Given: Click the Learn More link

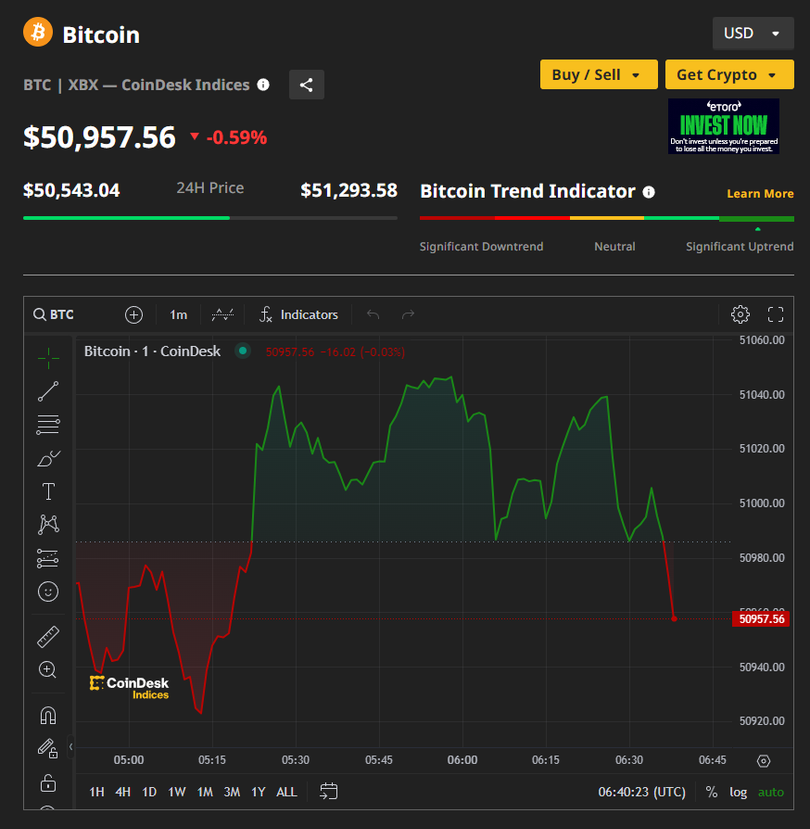Looking at the screenshot, I should click(x=760, y=193).
